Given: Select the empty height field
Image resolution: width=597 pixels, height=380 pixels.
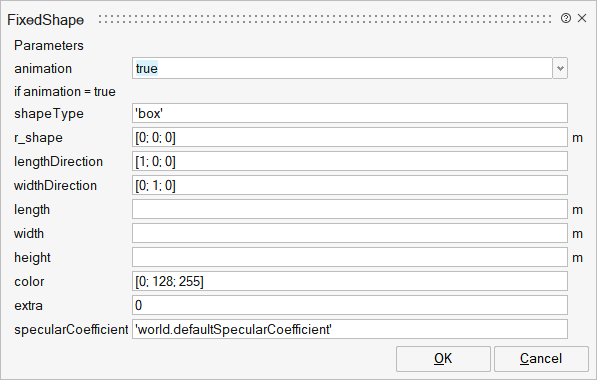Looking at the screenshot, I should click(x=350, y=257).
